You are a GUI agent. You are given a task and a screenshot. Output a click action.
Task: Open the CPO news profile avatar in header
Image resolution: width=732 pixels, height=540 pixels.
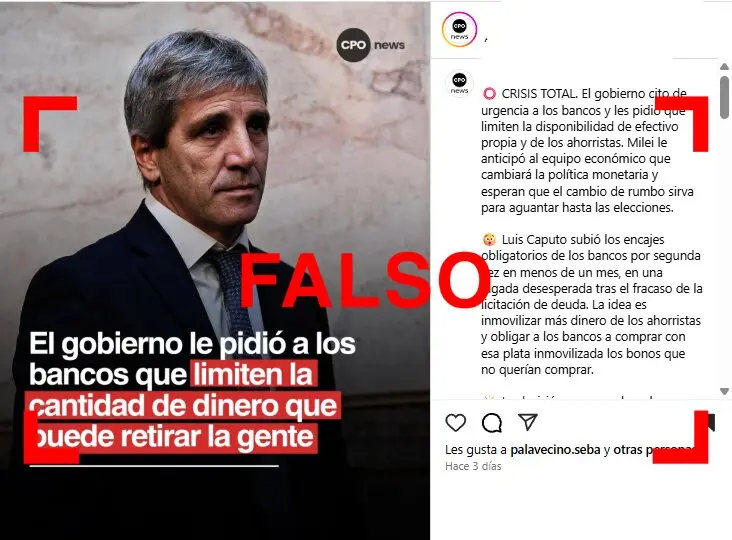click(459, 30)
